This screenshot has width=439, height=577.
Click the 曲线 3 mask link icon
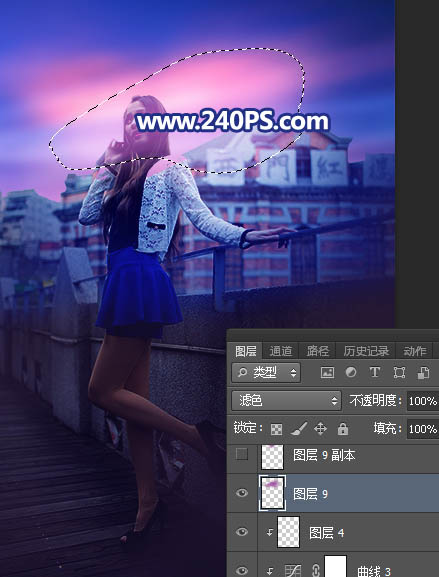point(315,570)
